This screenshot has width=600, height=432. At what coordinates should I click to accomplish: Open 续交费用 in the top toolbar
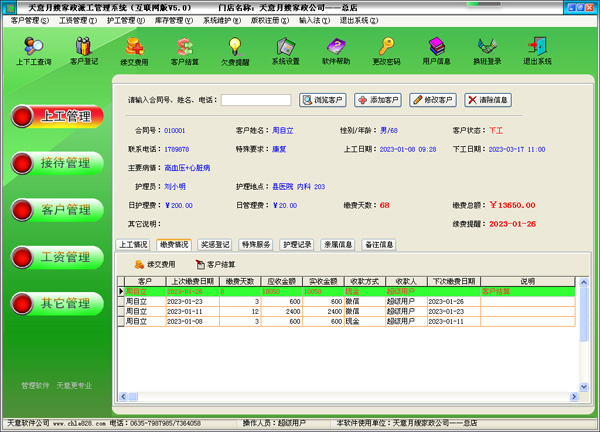134,51
